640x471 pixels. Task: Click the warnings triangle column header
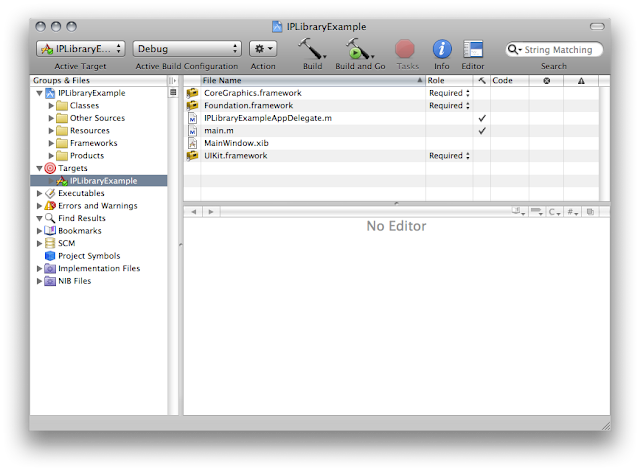coord(581,81)
